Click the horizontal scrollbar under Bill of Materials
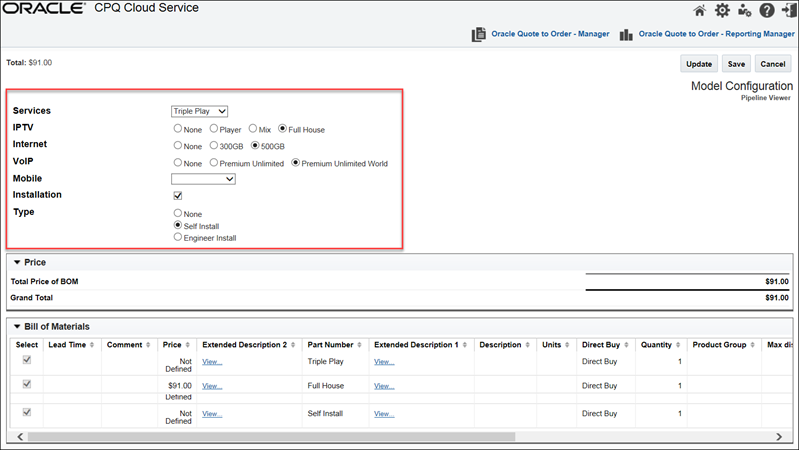This screenshot has width=800, height=451. tap(270, 437)
